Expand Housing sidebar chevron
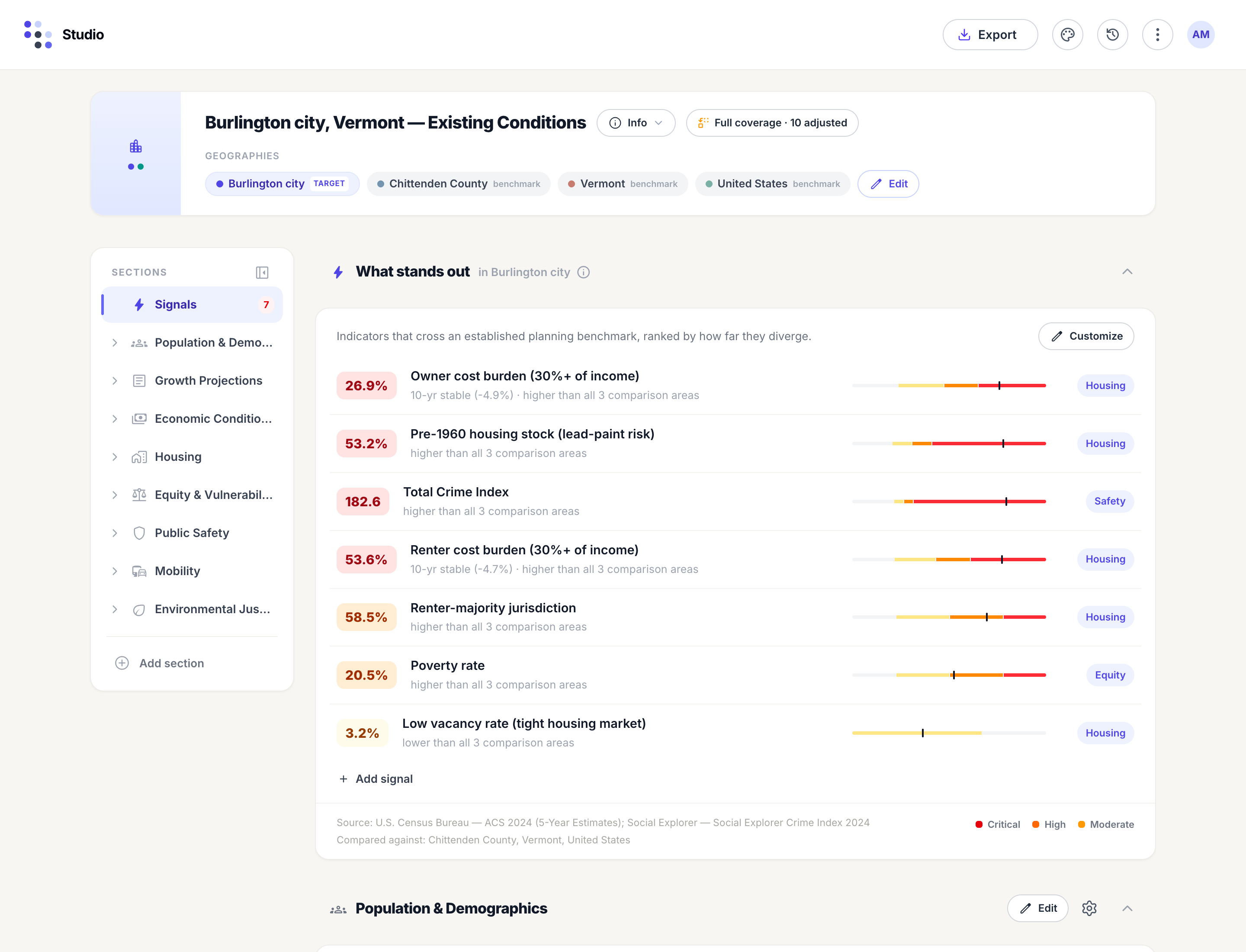 coord(115,457)
